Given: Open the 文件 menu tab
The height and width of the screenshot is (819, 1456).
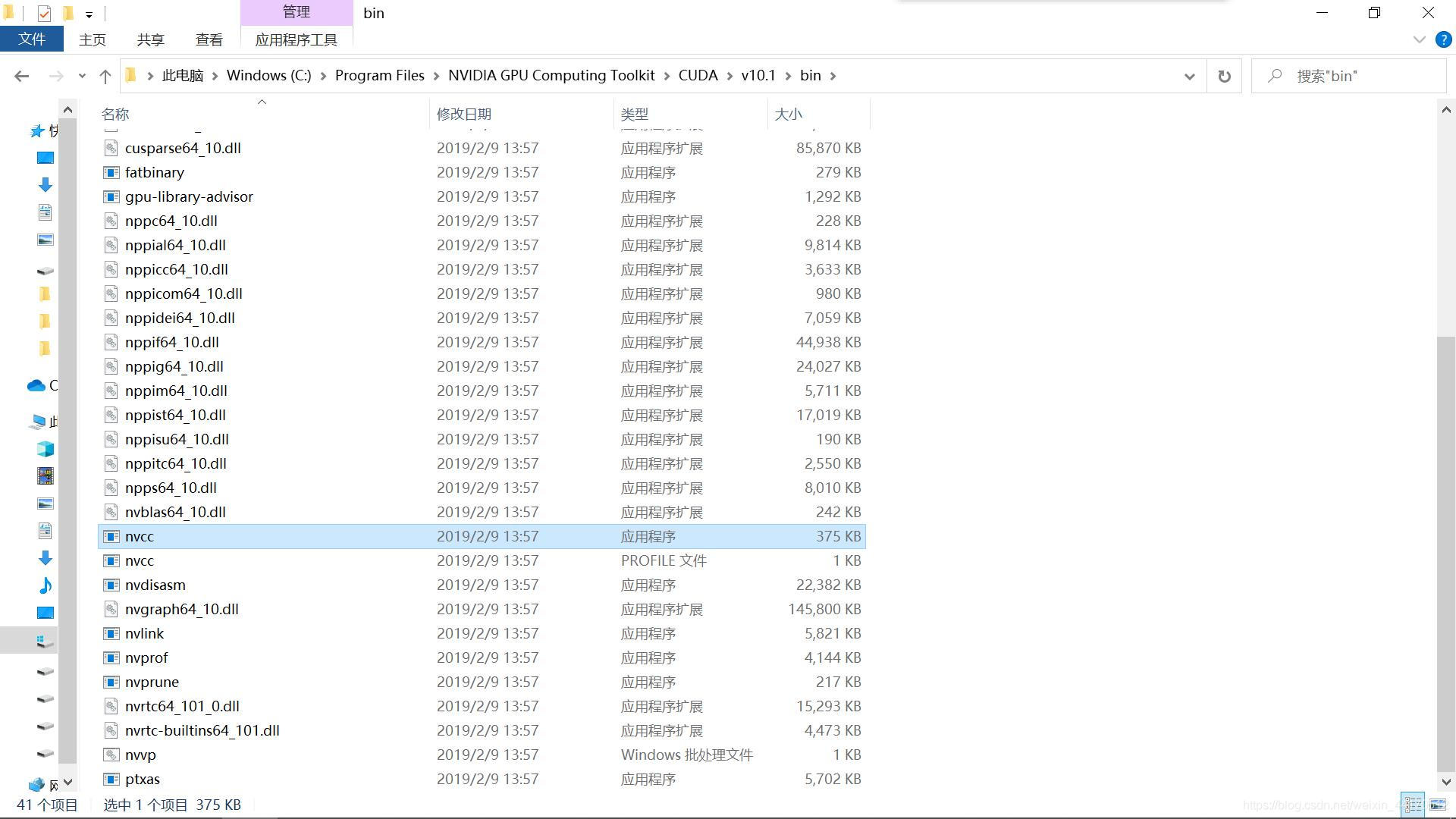Looking at the screenshot, I should (32, 39).
